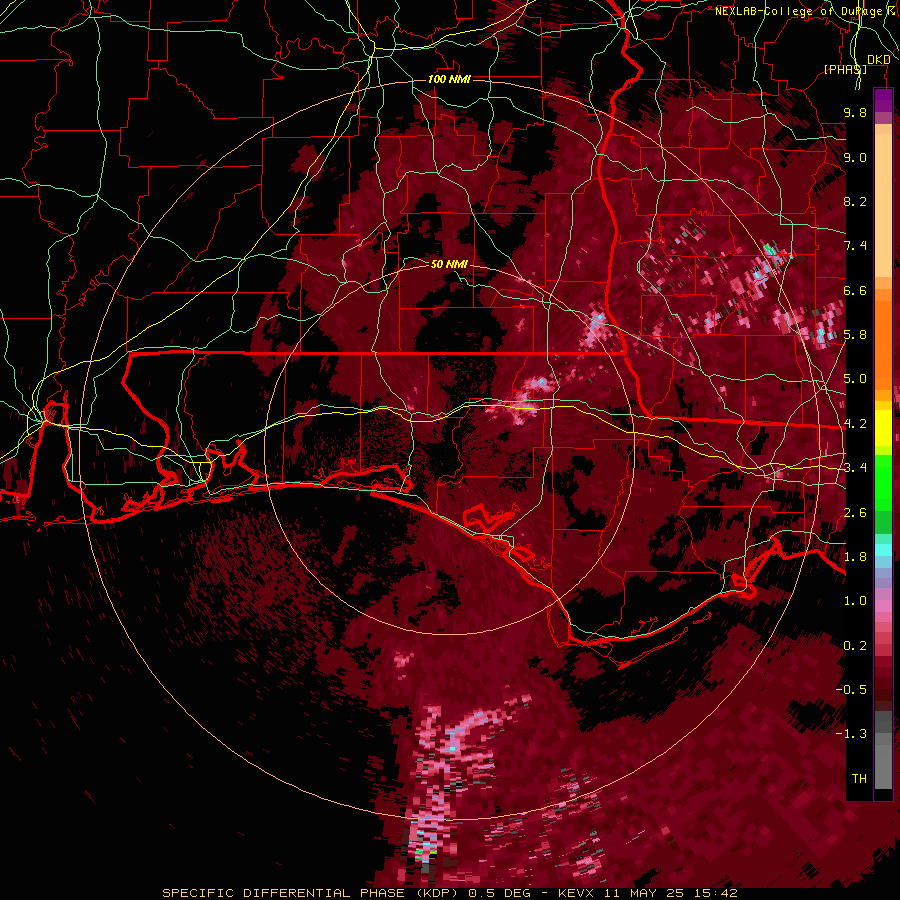The image size is (900, 900).
Task: Click the 4.2 scale value
Action: click(x=855, y=424)
